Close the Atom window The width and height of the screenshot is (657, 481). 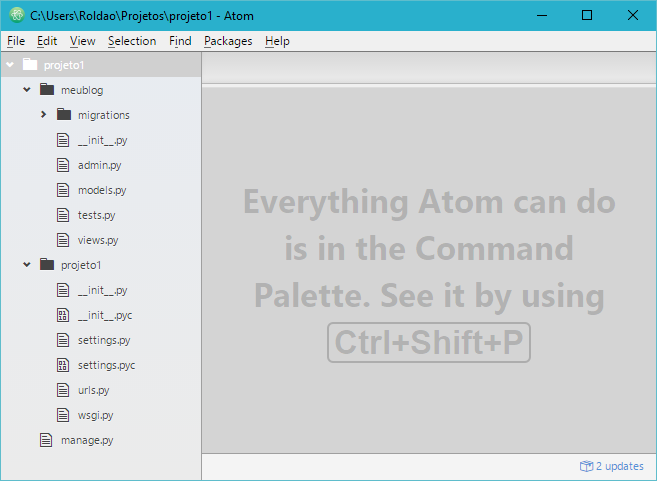(633, 16)
